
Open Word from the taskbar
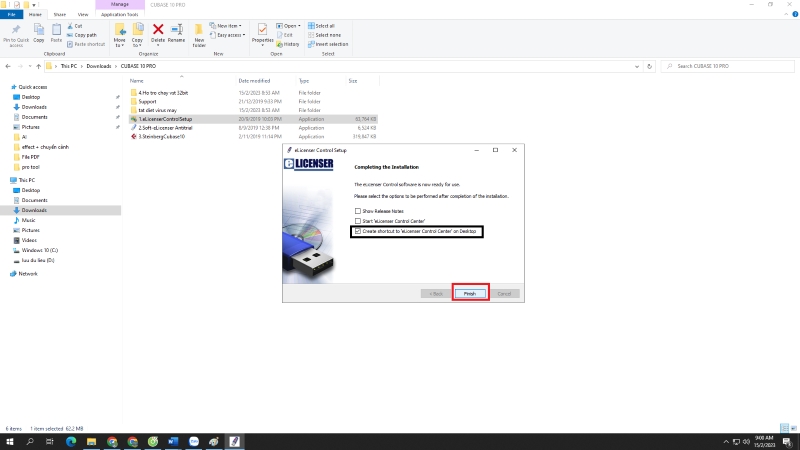point(173,441)
